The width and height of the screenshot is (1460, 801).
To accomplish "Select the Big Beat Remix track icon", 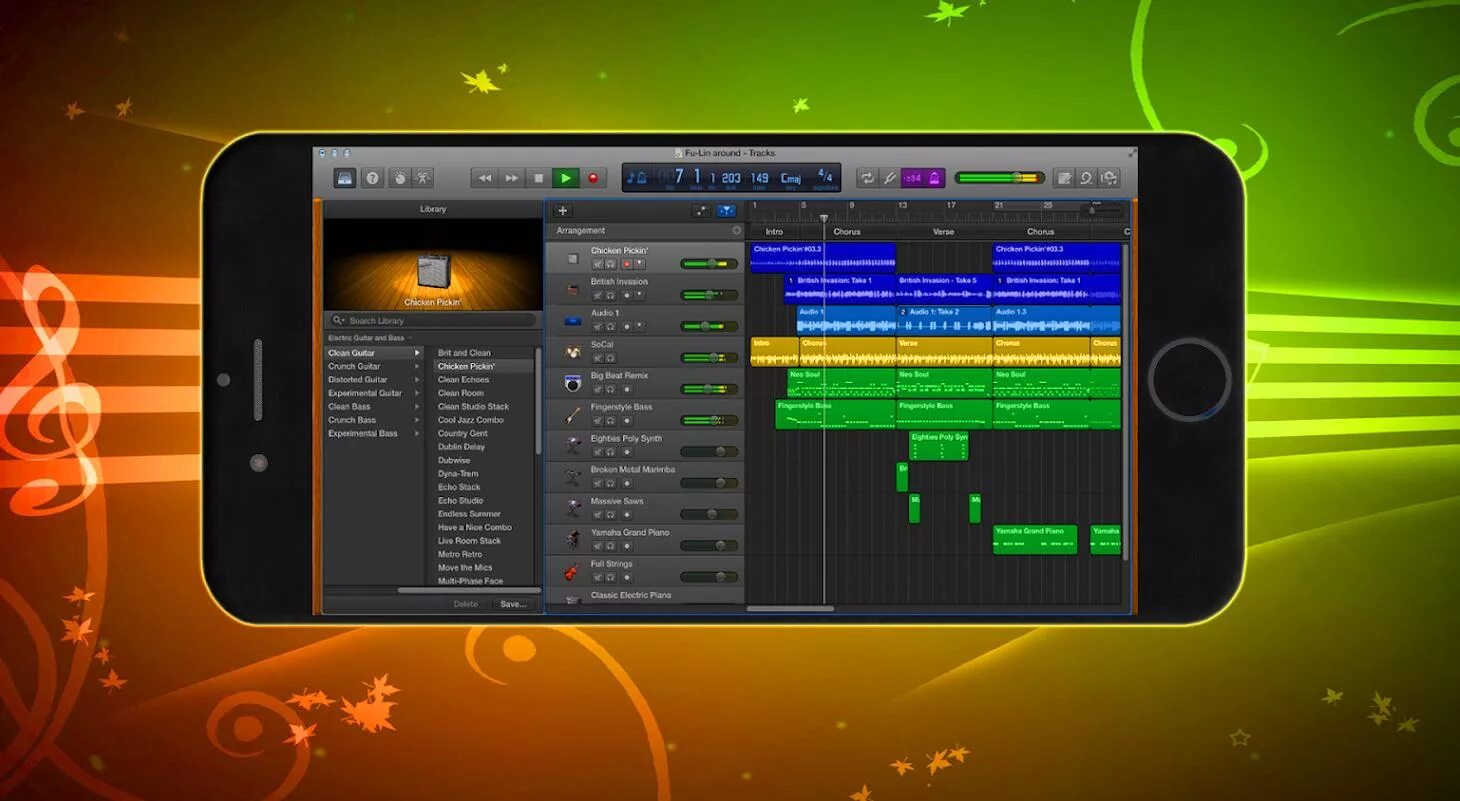I will [573, 383].
